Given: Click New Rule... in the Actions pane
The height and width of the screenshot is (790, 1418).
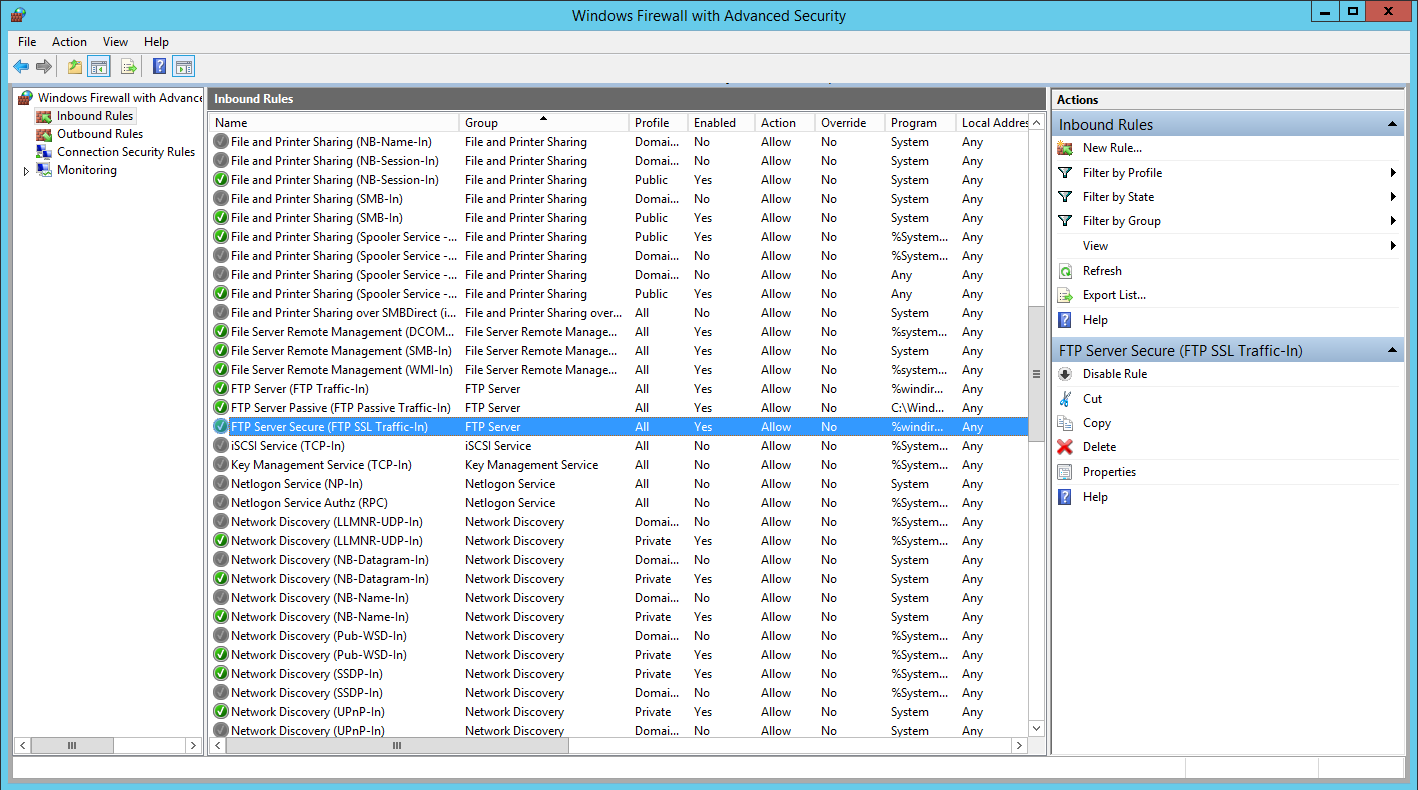Looking at the screenshot, I should click(1111, 148).
